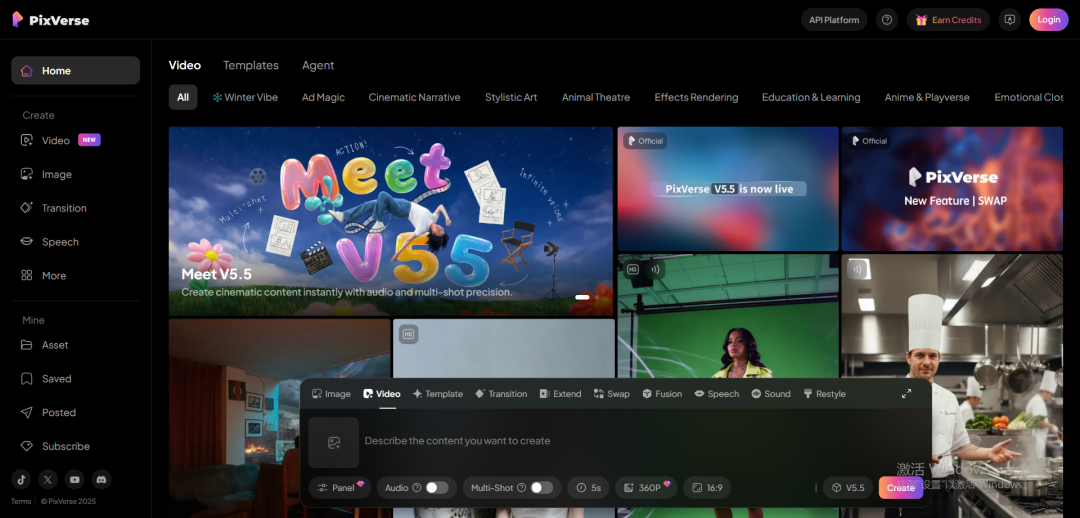Click the Login button
The width and height of the screenshot is (1080, 518).
(1049, 20)
